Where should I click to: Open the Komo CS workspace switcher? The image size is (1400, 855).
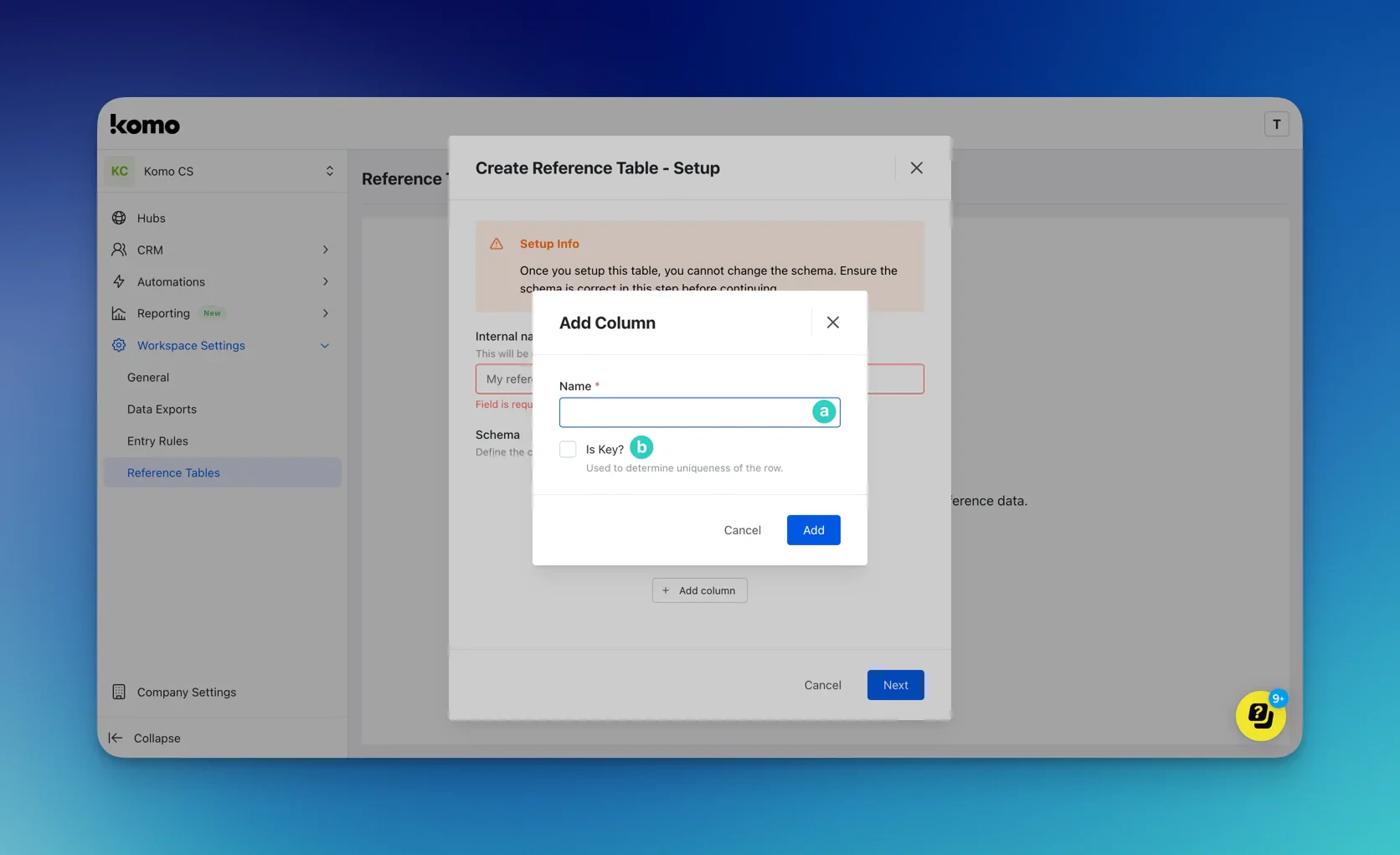(x=223, y=171)
